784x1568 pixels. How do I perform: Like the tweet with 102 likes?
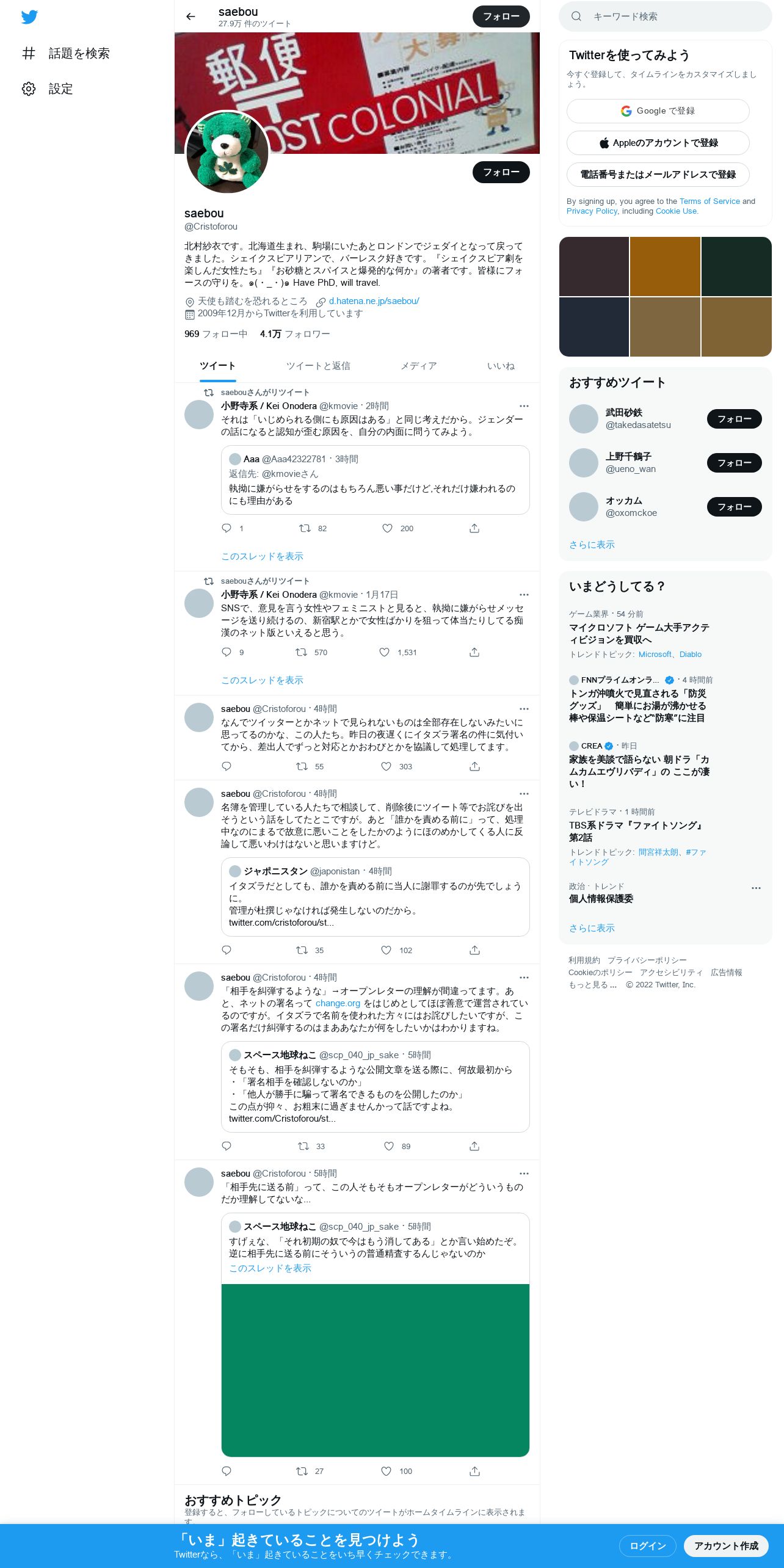click(386, 950)
